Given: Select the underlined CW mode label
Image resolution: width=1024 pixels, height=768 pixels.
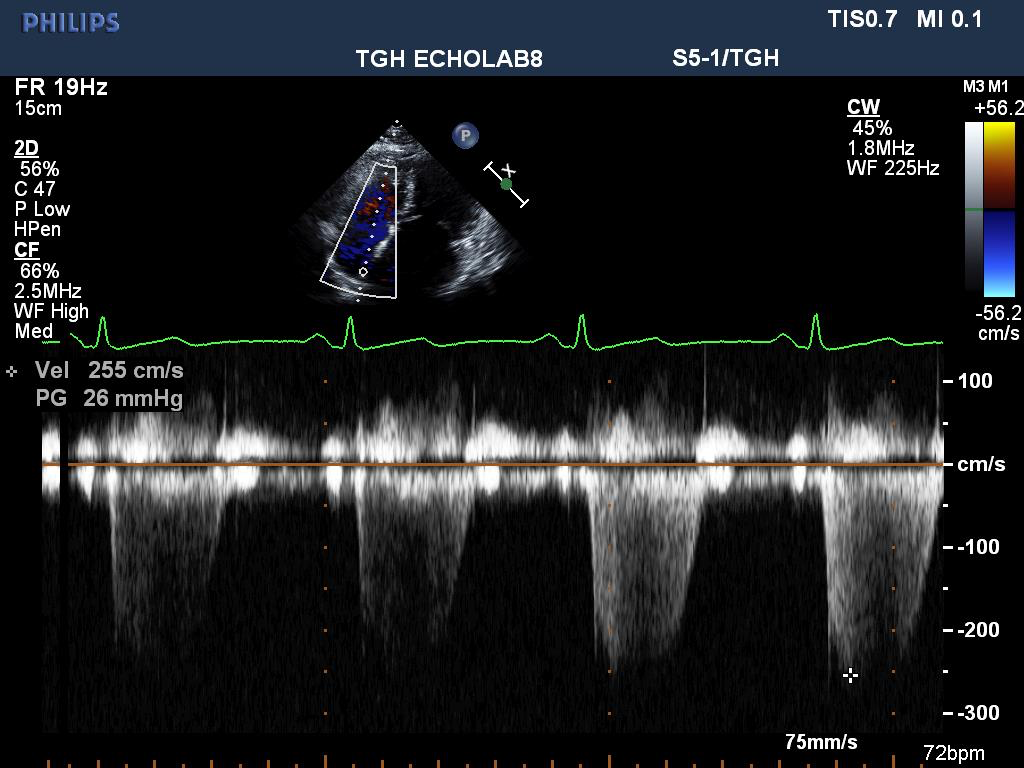Looking at the screenshot, I should point(863,107).
